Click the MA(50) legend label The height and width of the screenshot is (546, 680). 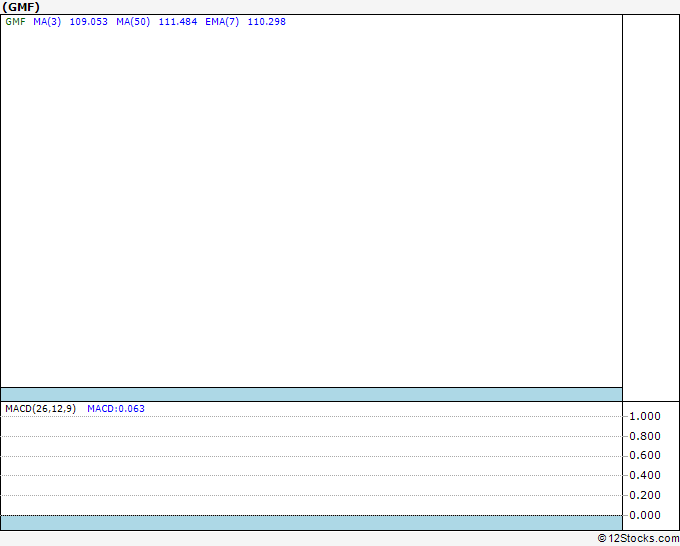click(x=133, y=22)
